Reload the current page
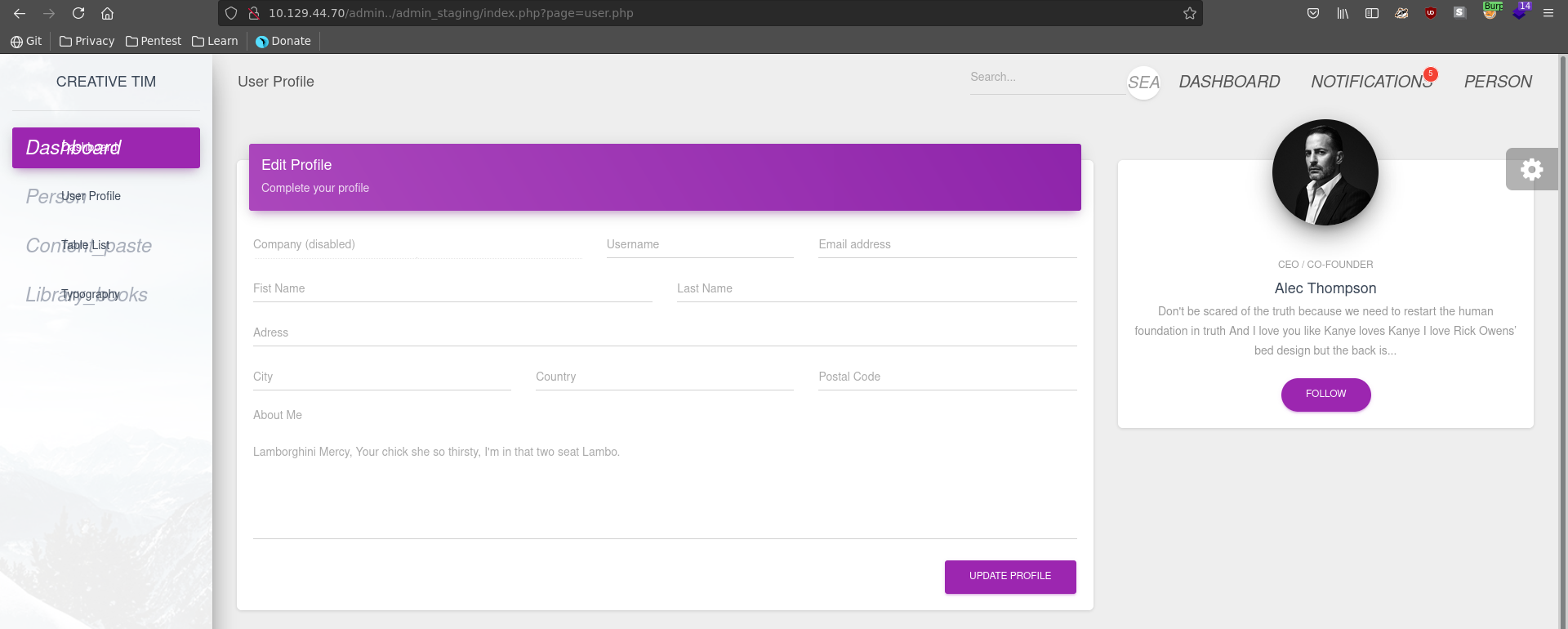This screenshot has width=1568, height=629. point(78,13)
